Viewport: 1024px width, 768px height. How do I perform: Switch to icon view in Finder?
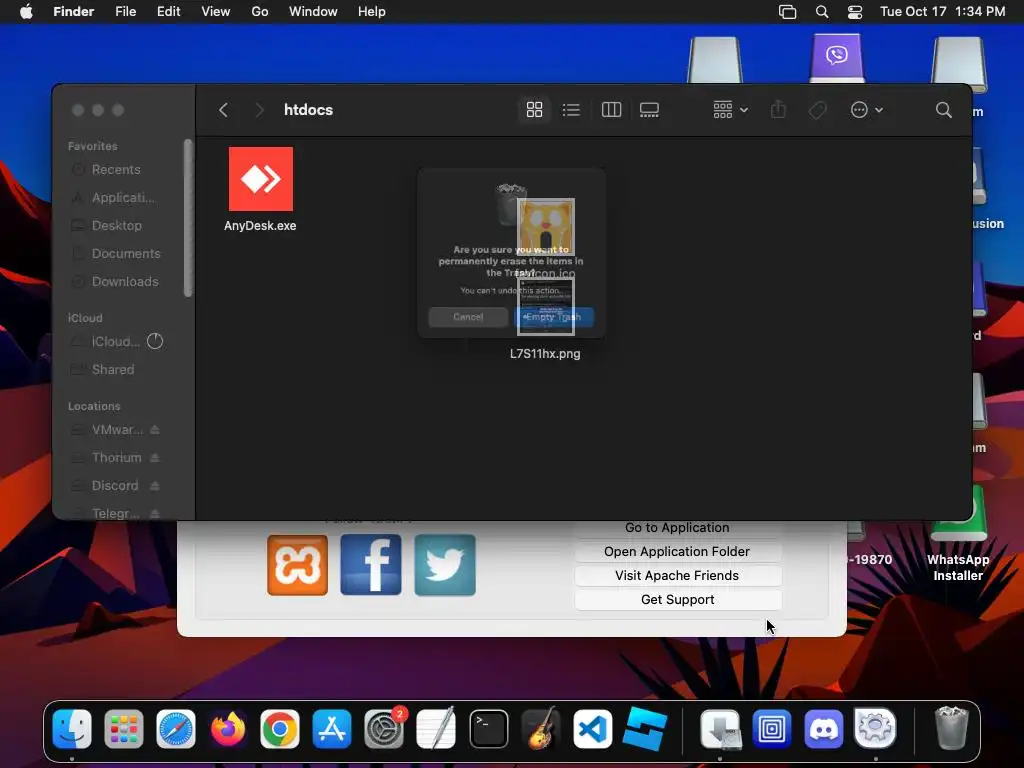[x=534, y=110]
